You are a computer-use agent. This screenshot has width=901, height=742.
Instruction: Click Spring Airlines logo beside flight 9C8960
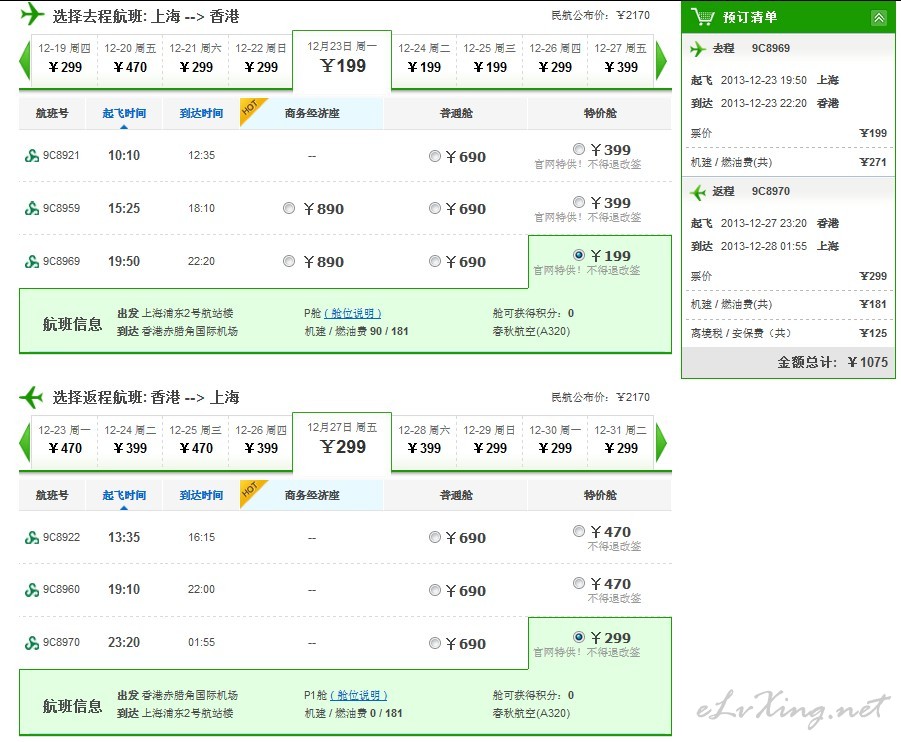coord(32,590)
